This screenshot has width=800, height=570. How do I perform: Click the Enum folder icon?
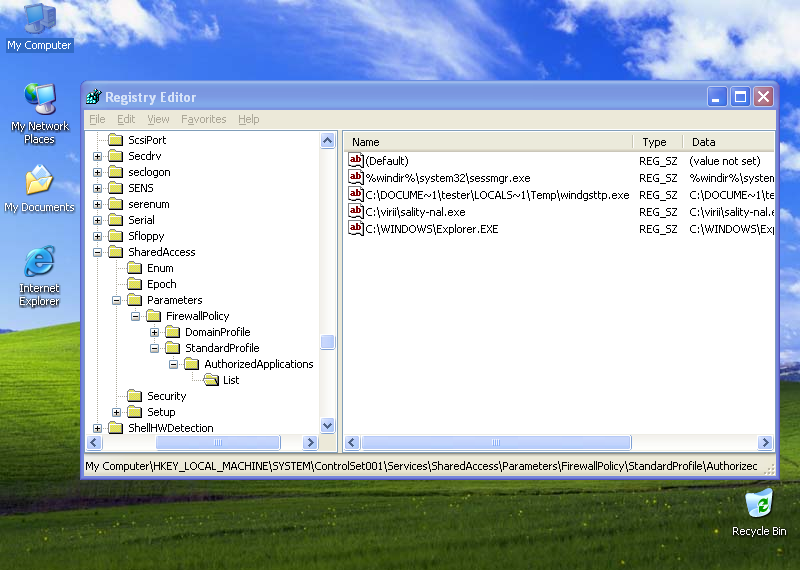pyautogui.click(x=135, y=268)
